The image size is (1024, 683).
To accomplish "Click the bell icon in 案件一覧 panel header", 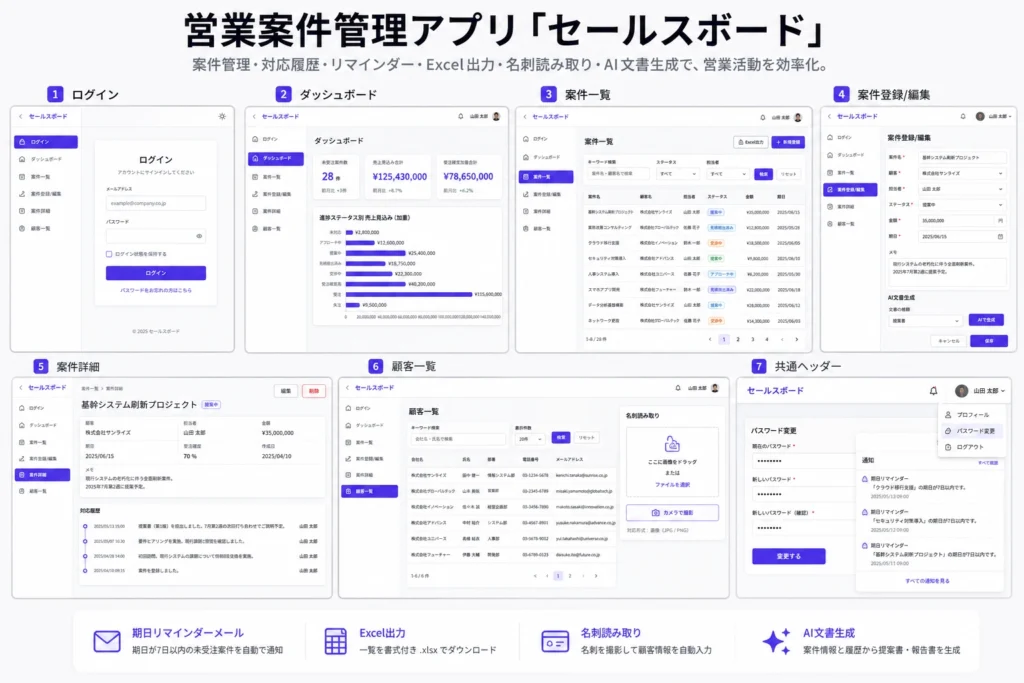I will tap(762, 118).
